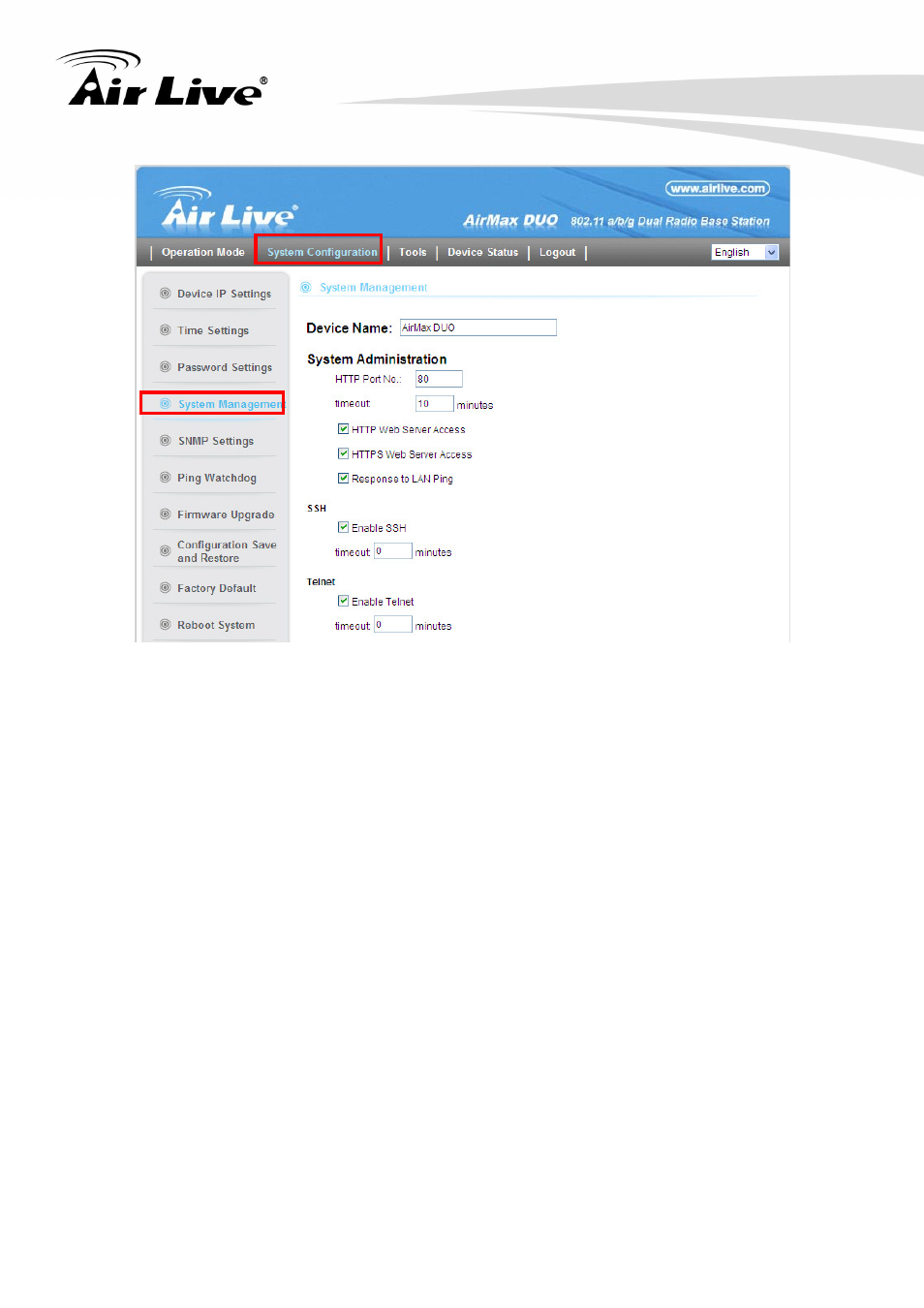Click the bullet icon beside Firmware Upgrade
The height and width of the screenshot is (1308, 924).
(165, 514)
